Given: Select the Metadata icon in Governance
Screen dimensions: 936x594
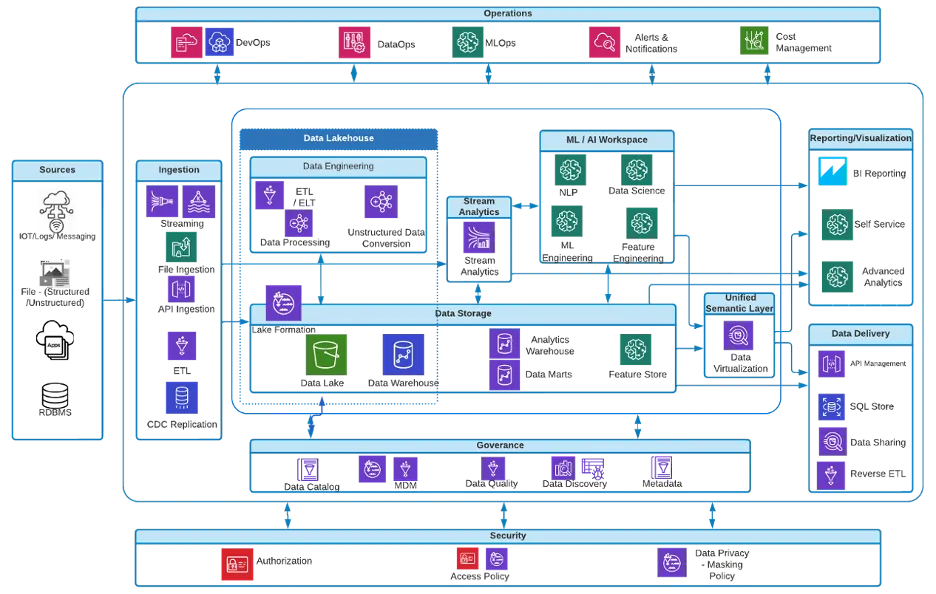Looking at the screenshot, I should coord(661,468).
